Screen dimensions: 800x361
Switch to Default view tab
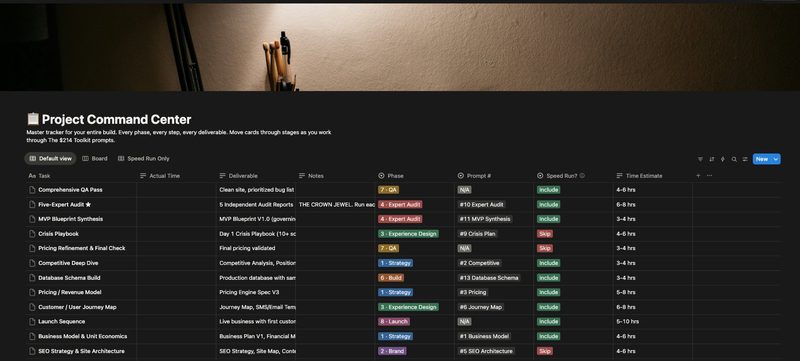(x=51, y=159)
